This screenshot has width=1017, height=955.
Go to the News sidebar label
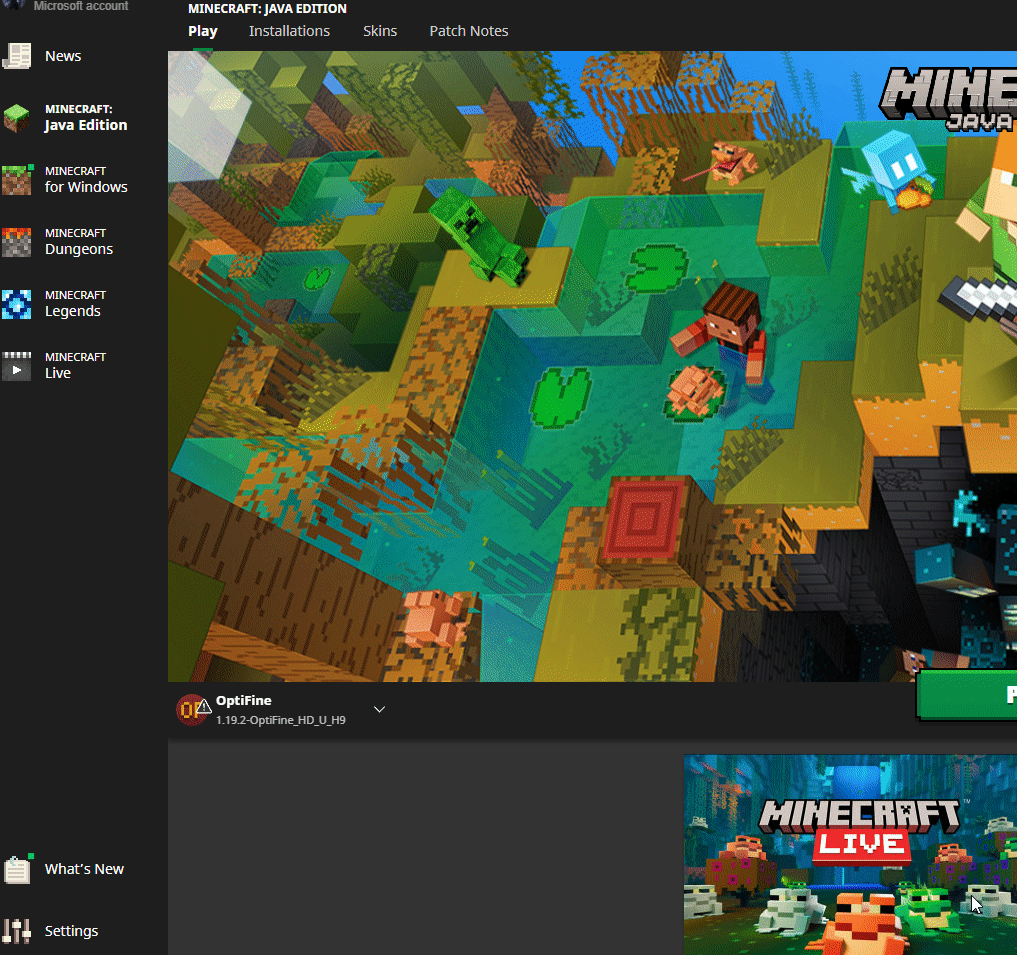[63, 56]
